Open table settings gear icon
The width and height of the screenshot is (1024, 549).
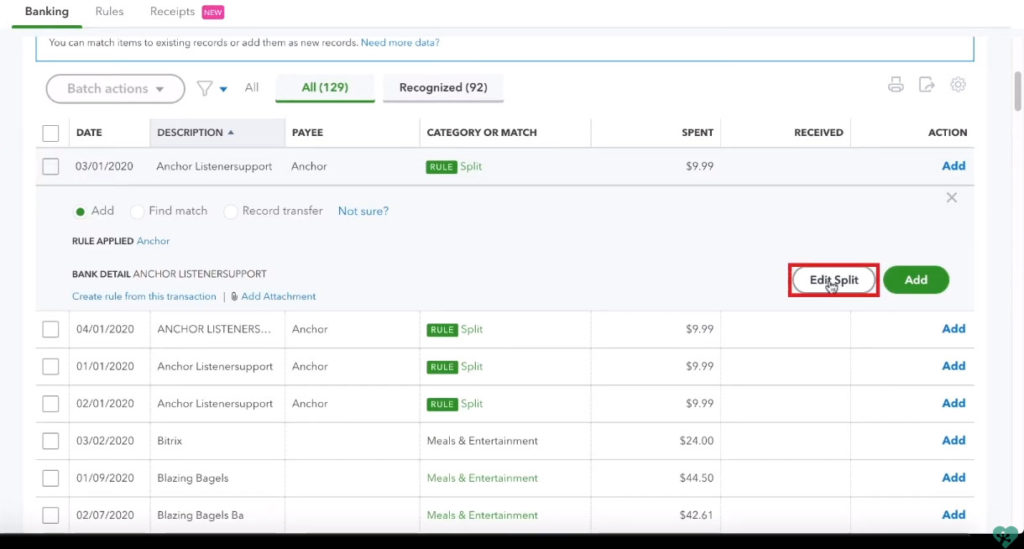958,86
